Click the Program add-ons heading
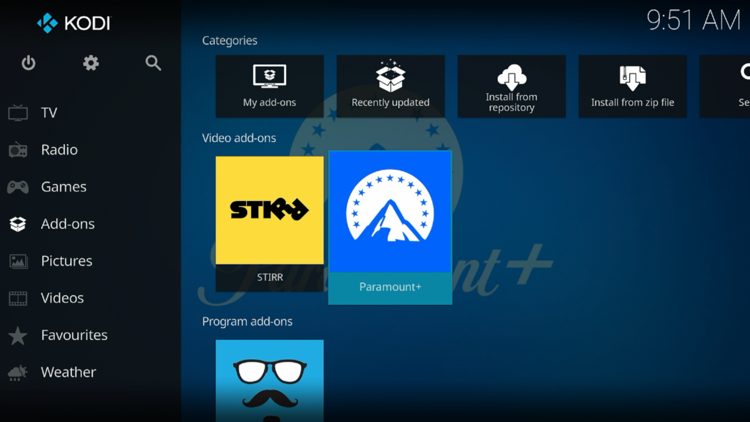This screenshot has height=422, width=750. coord(247,322)
